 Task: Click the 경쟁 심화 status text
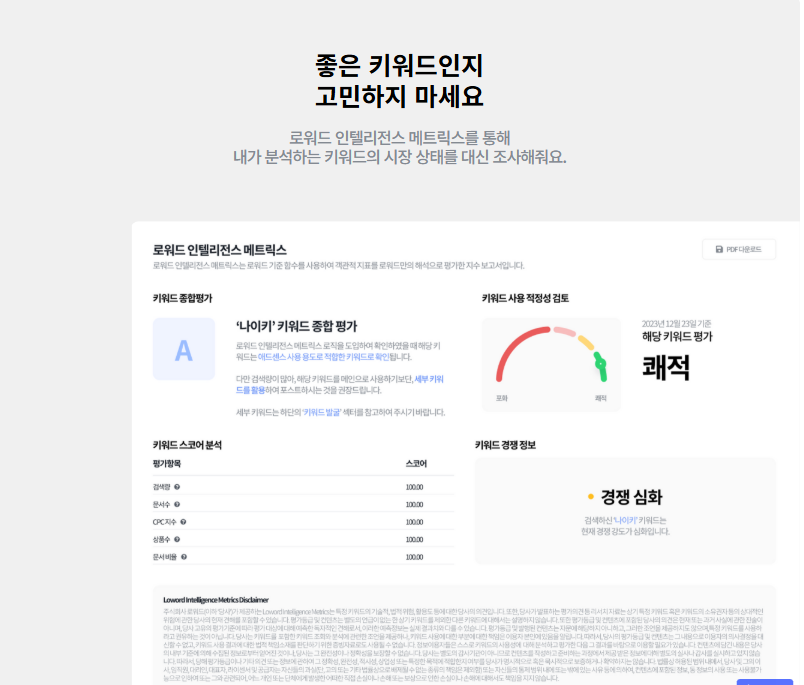[634, 497]
